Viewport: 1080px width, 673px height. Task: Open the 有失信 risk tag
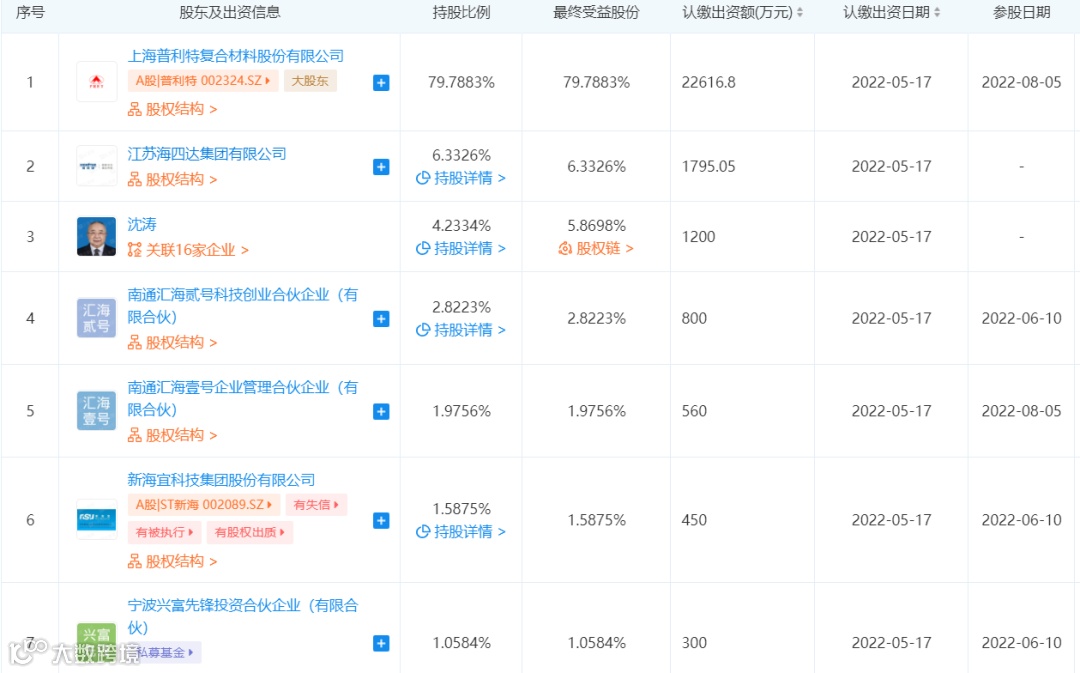316,505
